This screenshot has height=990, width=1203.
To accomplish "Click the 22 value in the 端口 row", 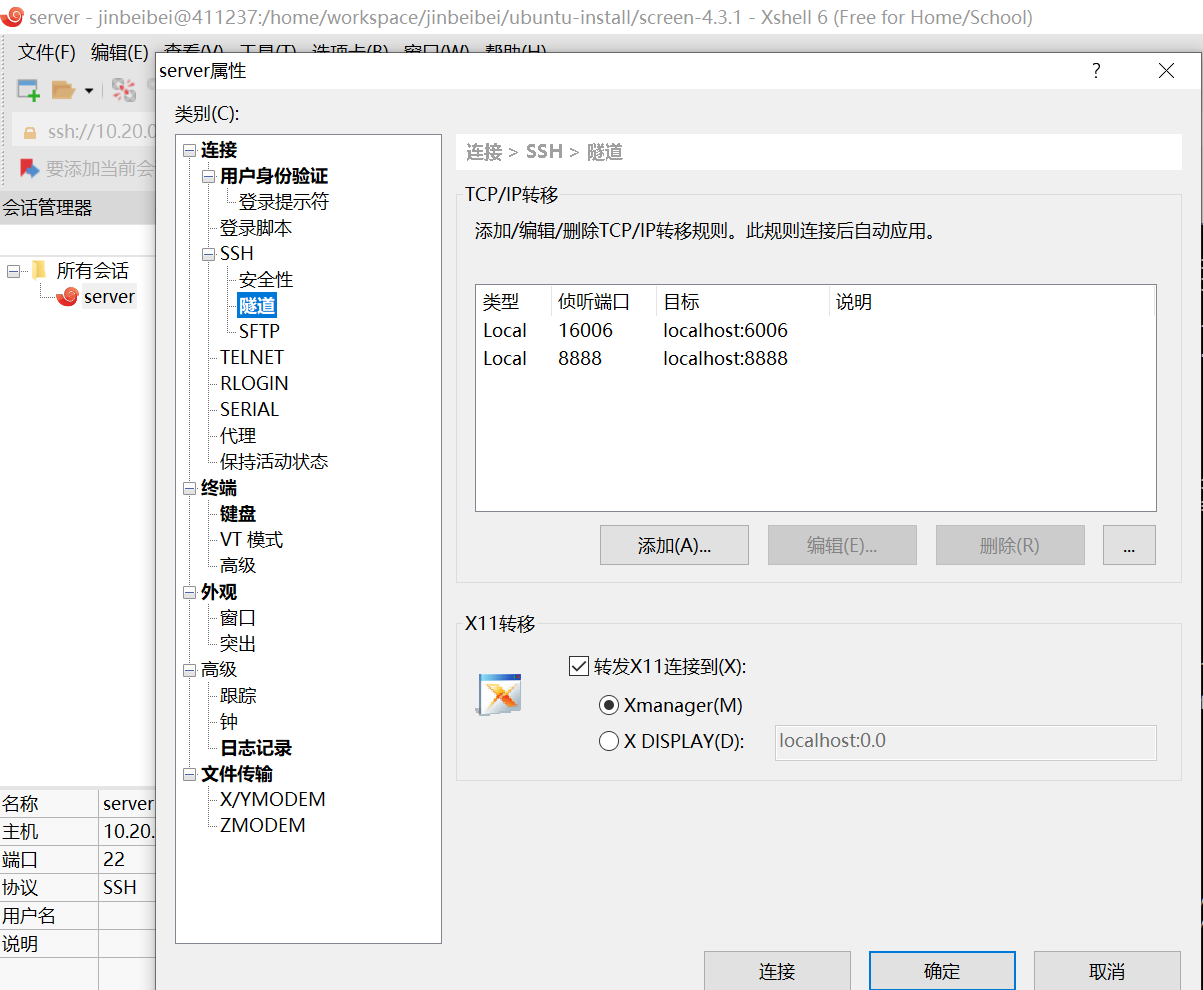I will 113,859.
